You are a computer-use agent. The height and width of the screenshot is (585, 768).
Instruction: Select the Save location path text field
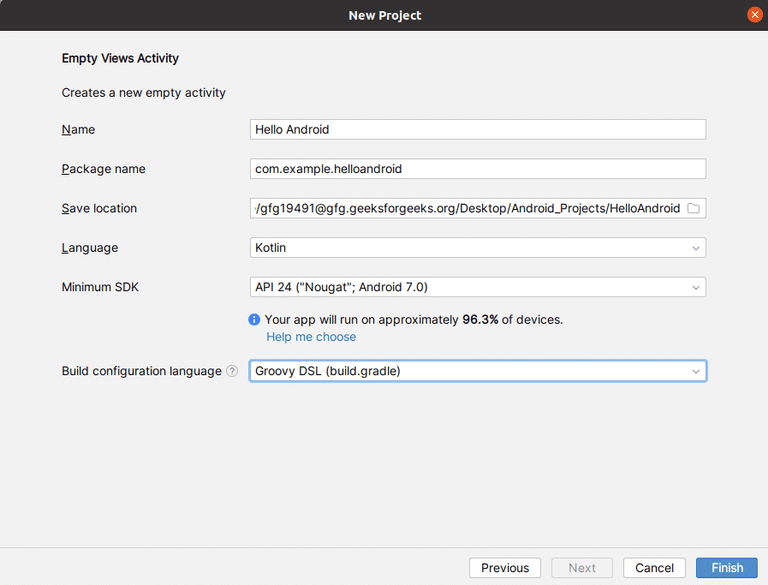pos(466,208)
